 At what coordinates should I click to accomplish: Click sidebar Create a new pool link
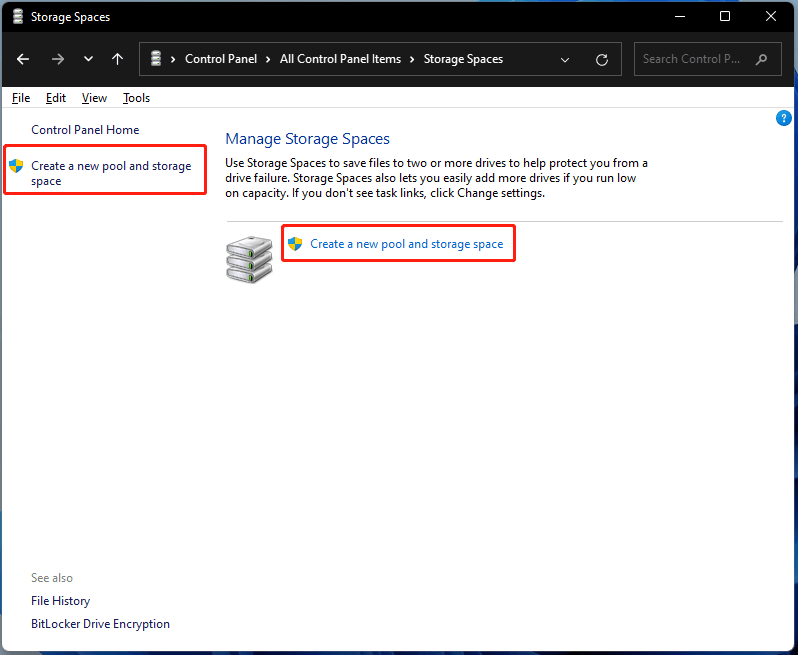tap(111, 173)
